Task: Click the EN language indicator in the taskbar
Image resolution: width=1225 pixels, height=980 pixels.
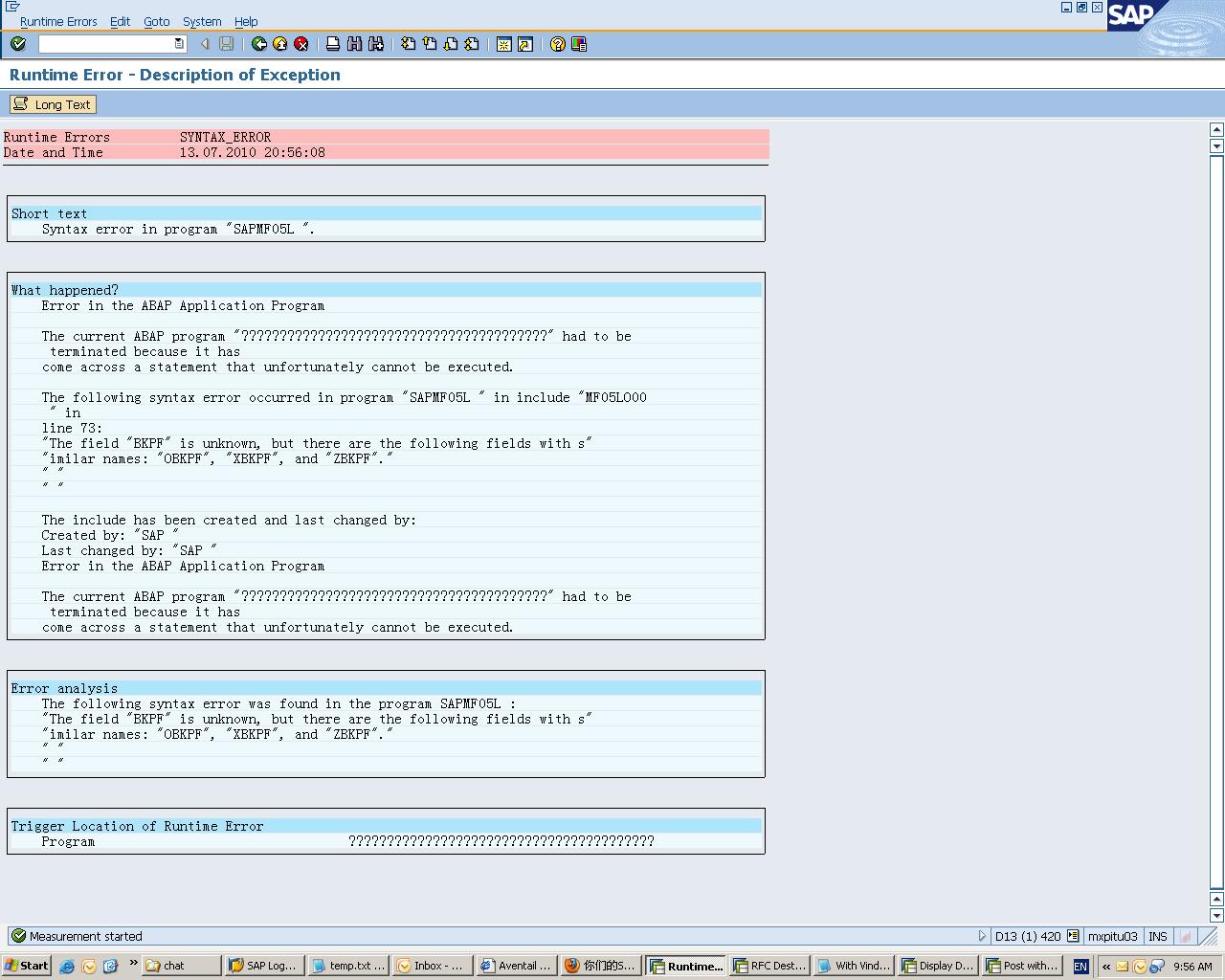Action: (x=1080, y=967)
